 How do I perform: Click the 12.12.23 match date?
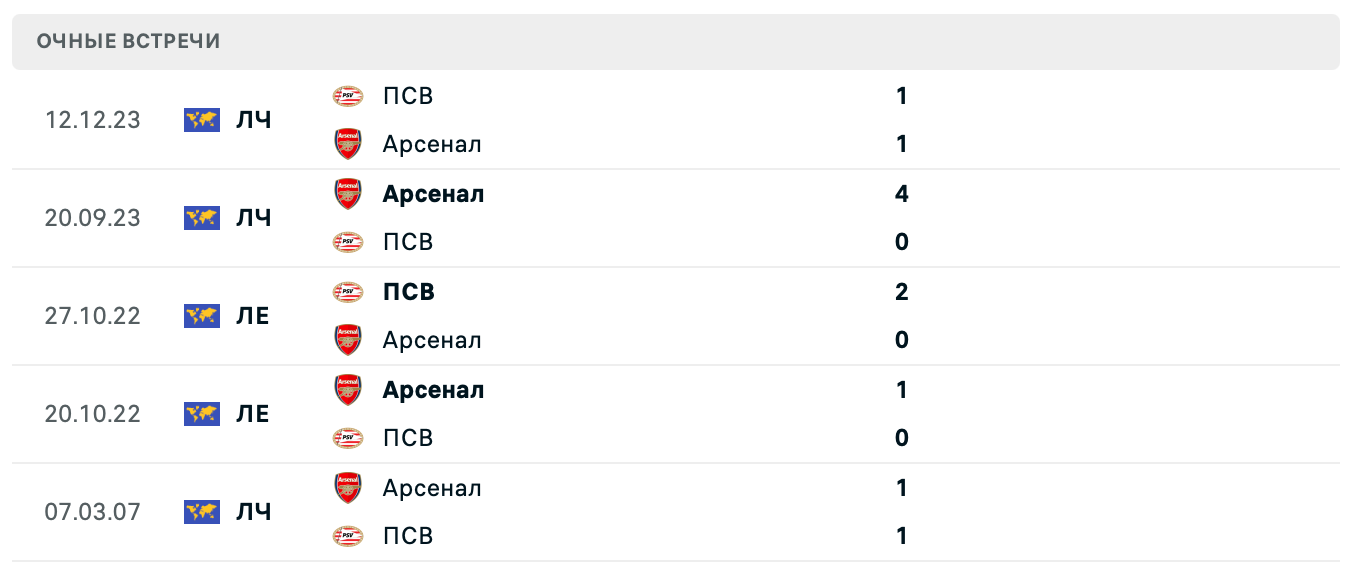[x=93, y=120]
